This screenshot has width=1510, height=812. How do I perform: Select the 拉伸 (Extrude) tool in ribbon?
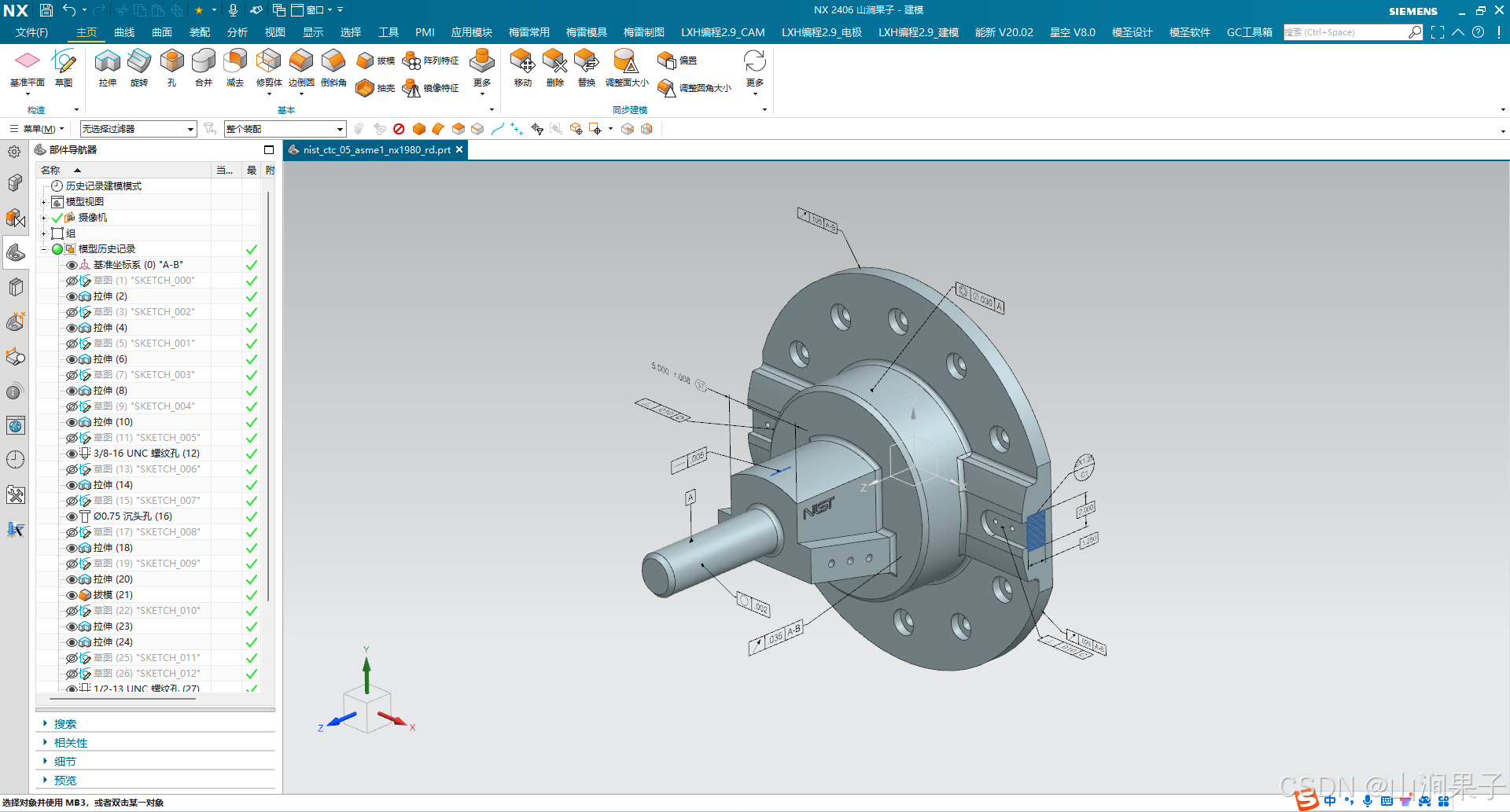108,68
